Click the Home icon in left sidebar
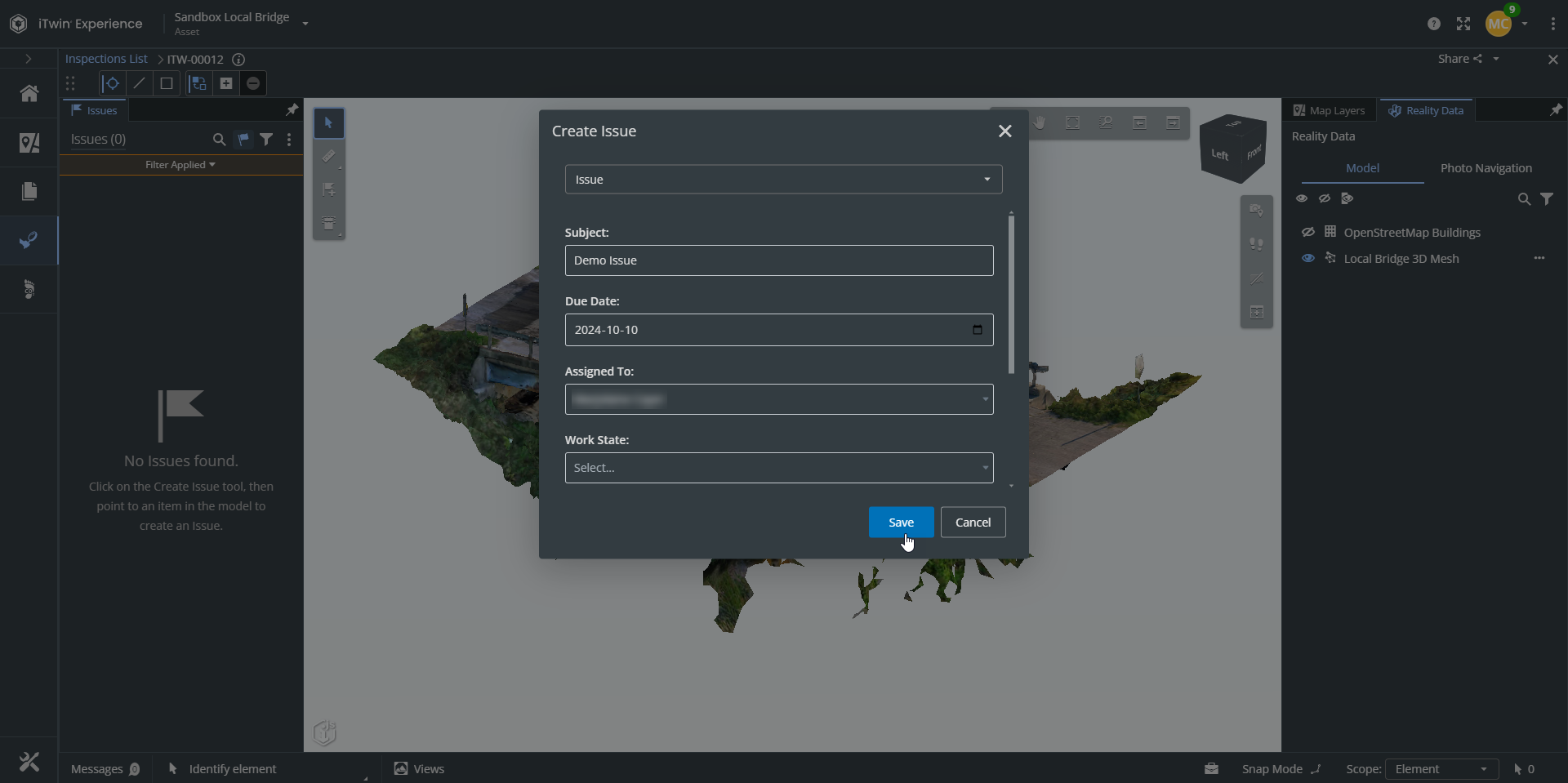The image size is (1568, 783). pyautogui.click(x=29, y=93)
